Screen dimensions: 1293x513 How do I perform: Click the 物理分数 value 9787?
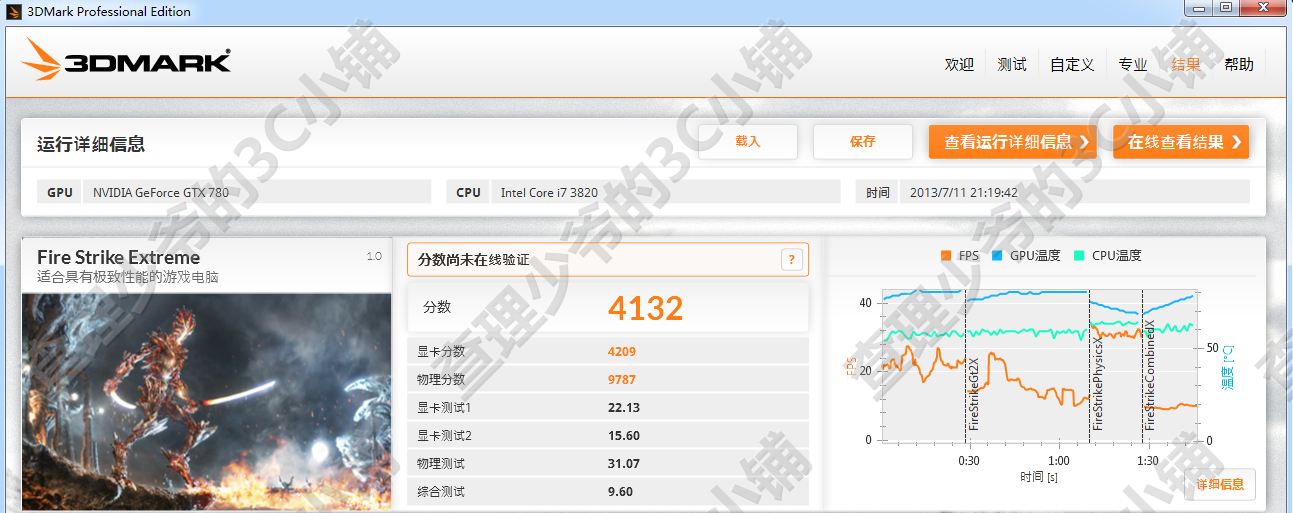[x=622, y=380]
